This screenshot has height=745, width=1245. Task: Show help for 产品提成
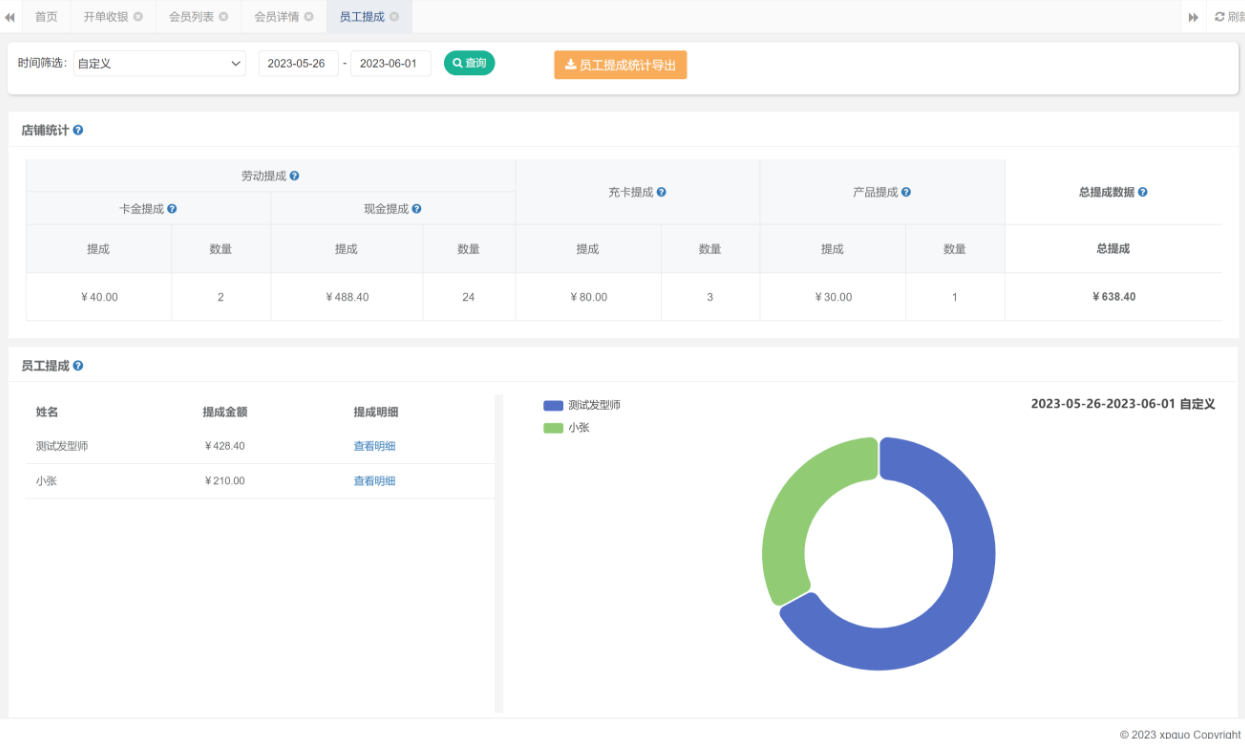tap(906, 192)
